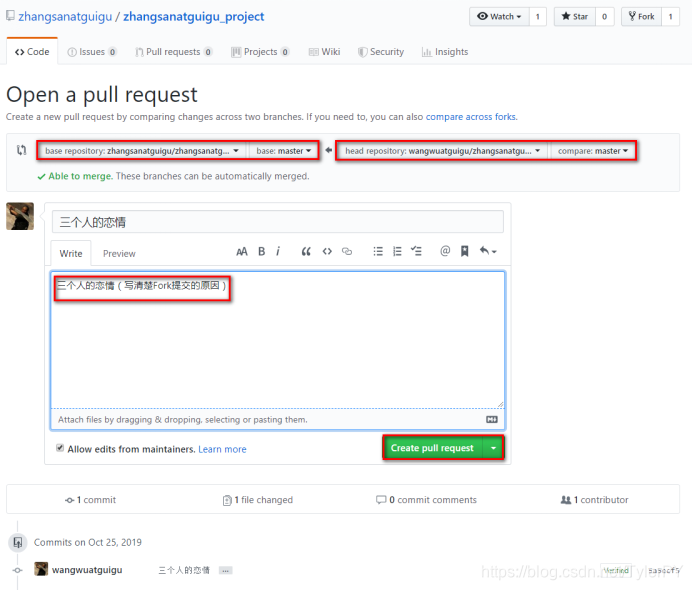The height and width of the screenshot is (590, 693).
Task: View the 1 file changed summary
Action: click(x=258, y=500)
